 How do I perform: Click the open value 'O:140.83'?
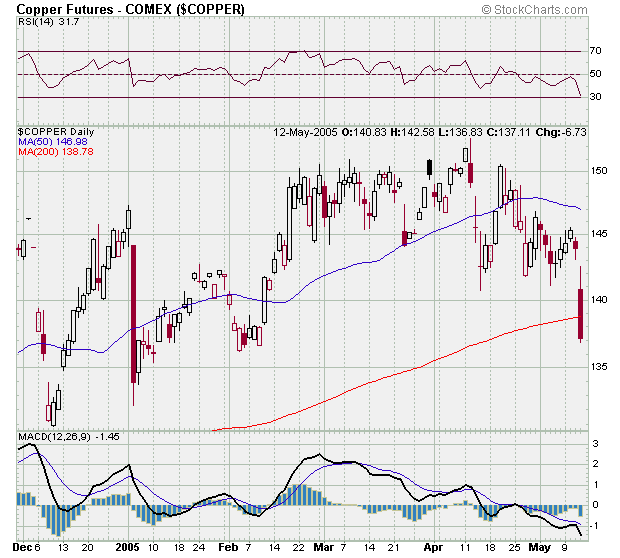pos(364,132)
